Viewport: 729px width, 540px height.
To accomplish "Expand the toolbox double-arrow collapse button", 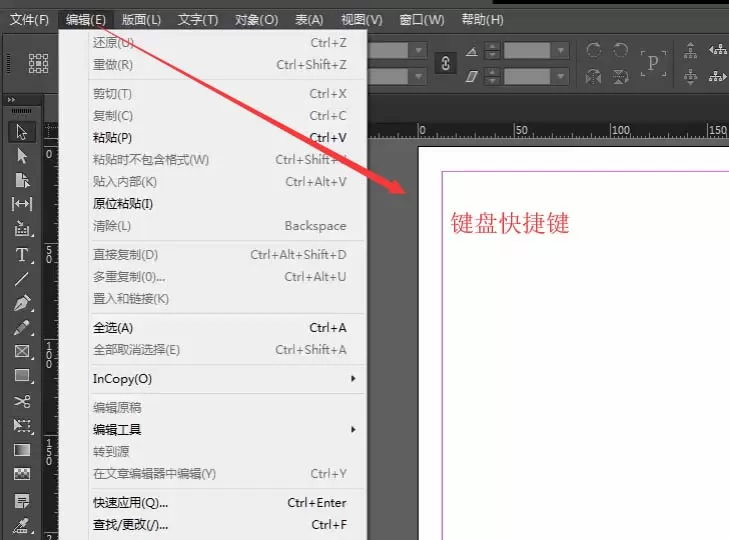I will click(x=11, y=100).
